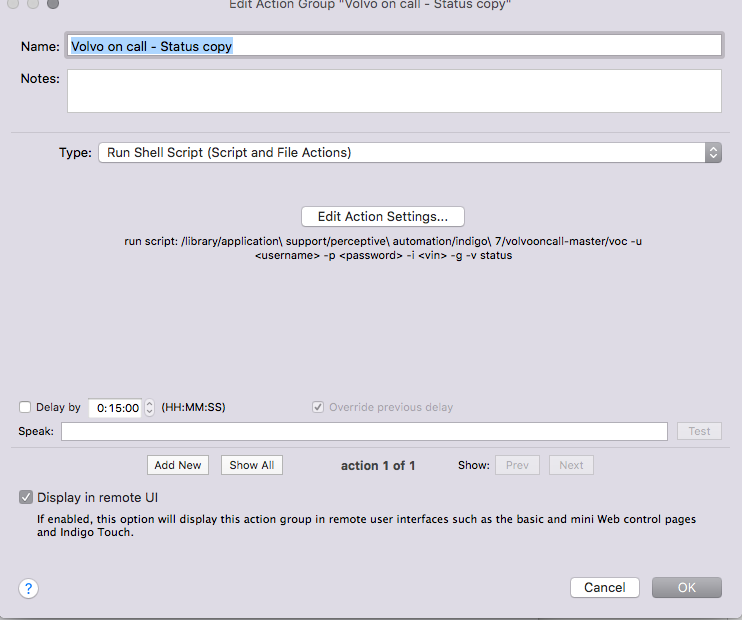
Task: Click the Next action button
Action: click(x=571, y=465)
